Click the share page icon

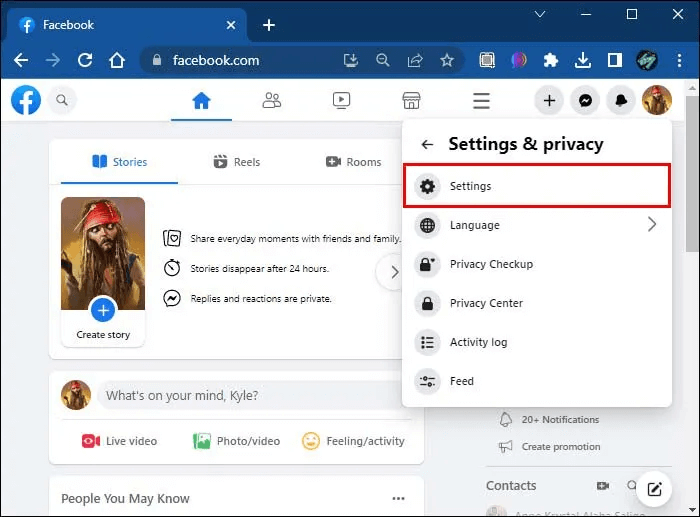coord(415,60)
